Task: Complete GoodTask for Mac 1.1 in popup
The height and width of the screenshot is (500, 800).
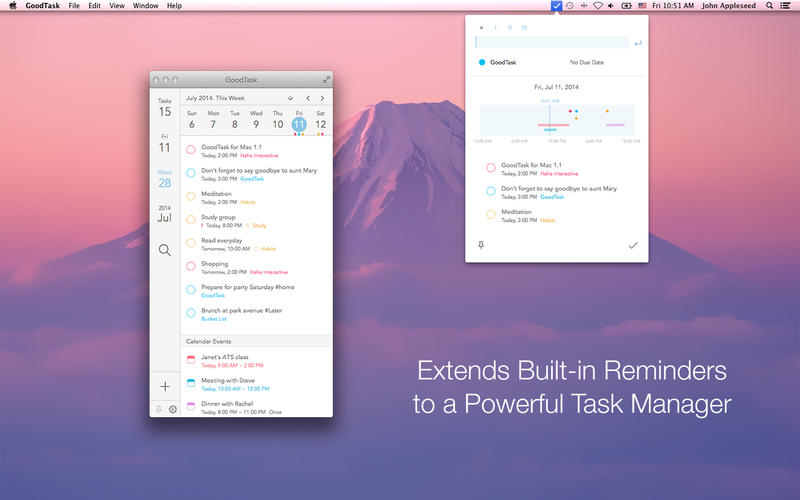Action: tap(491, 168)
